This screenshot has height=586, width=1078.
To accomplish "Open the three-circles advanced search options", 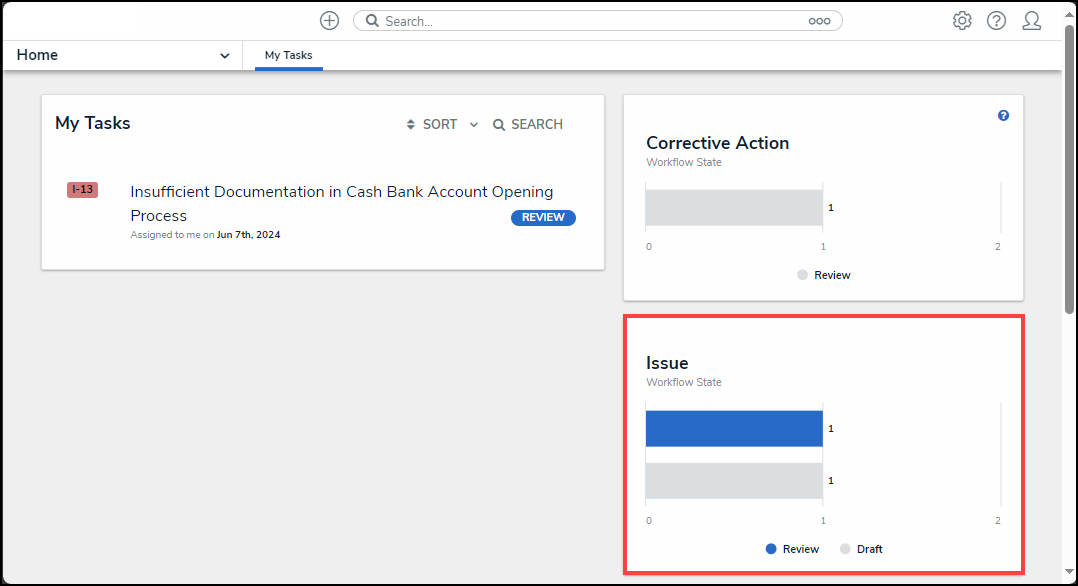I will pos(819,21).
